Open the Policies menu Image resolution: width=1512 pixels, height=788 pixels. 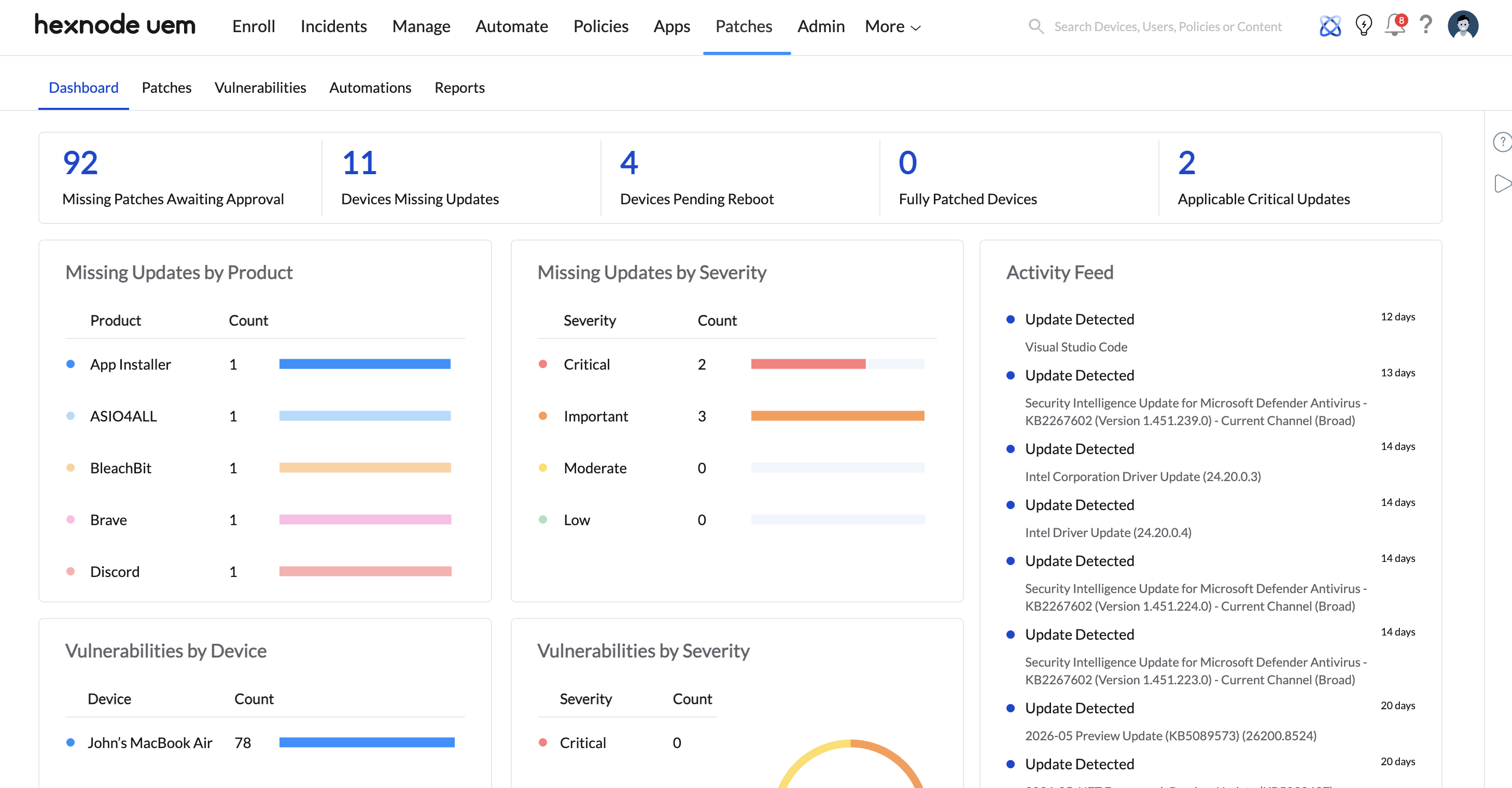point(600,26)
